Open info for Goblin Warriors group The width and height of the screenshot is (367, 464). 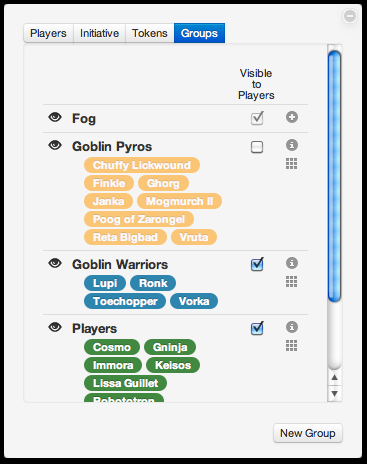[x=292, y=263]
